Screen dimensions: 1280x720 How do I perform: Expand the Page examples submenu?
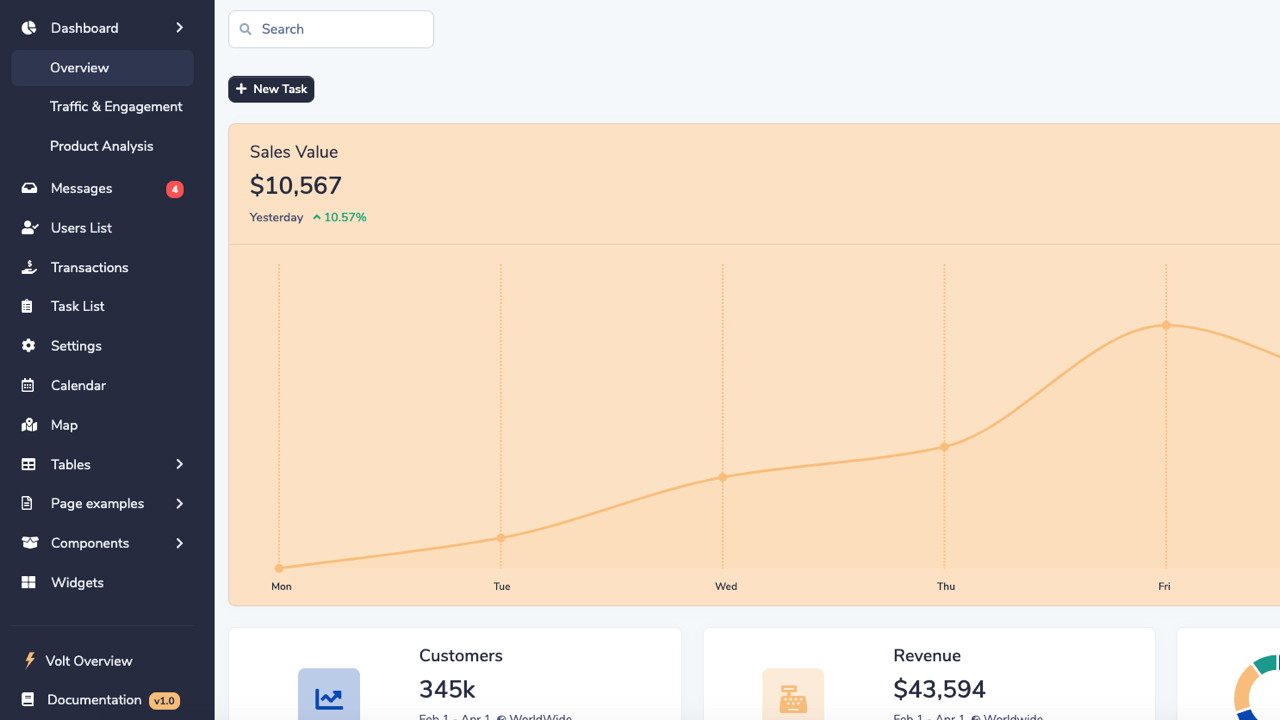(x=179, y=503)
